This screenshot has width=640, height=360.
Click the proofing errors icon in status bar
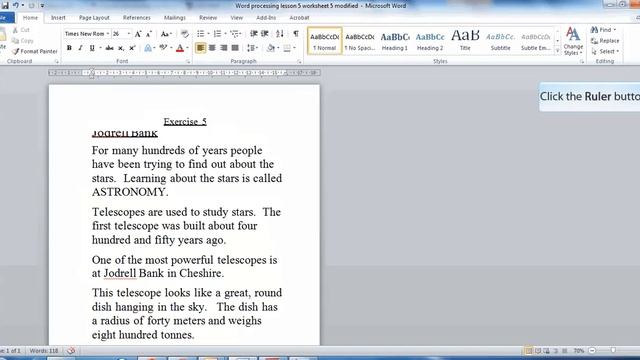pyautogui.click(x=71, y=351)
